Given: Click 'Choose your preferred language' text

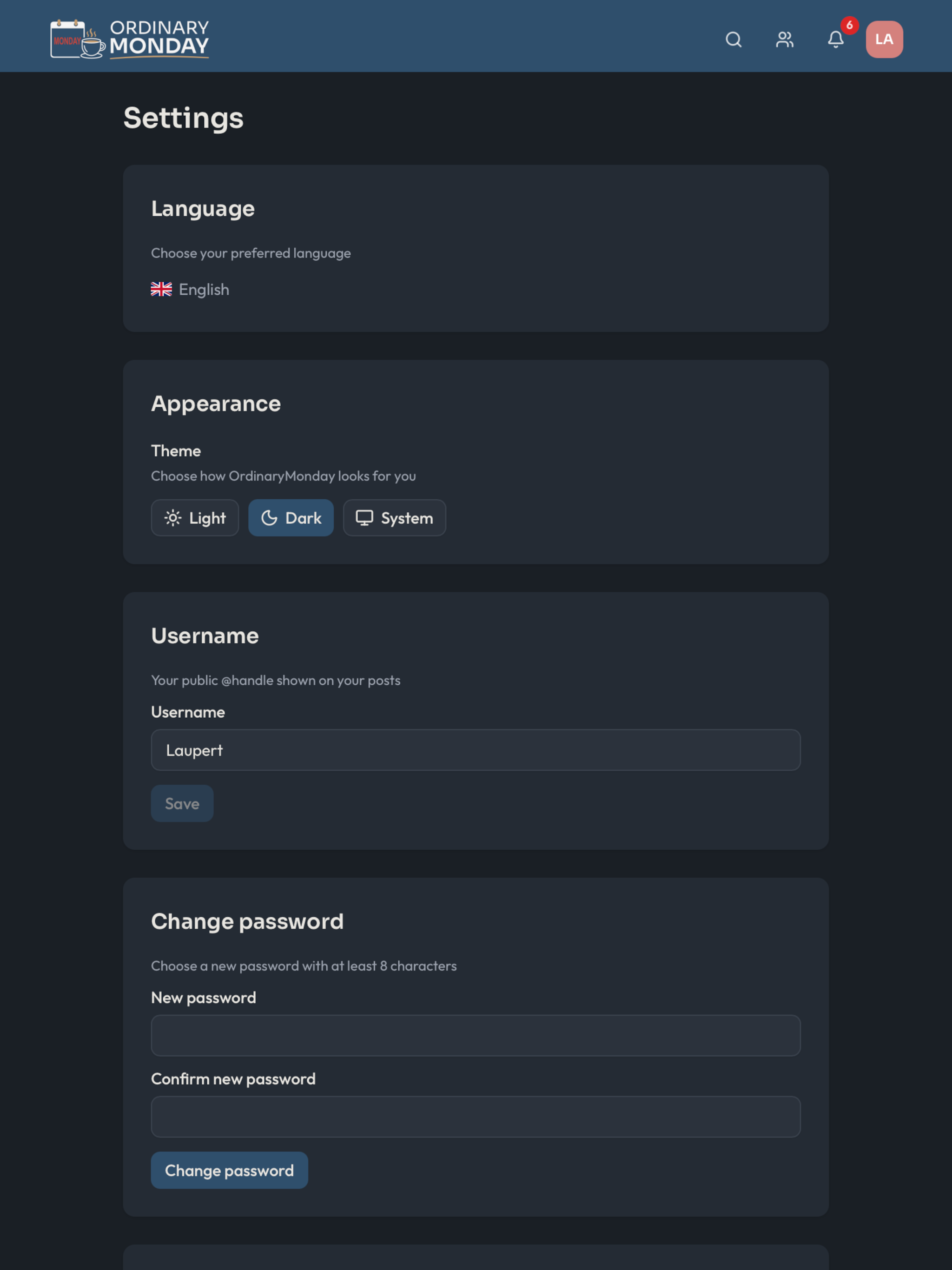Looking at the screenshot, I should 251,253.
